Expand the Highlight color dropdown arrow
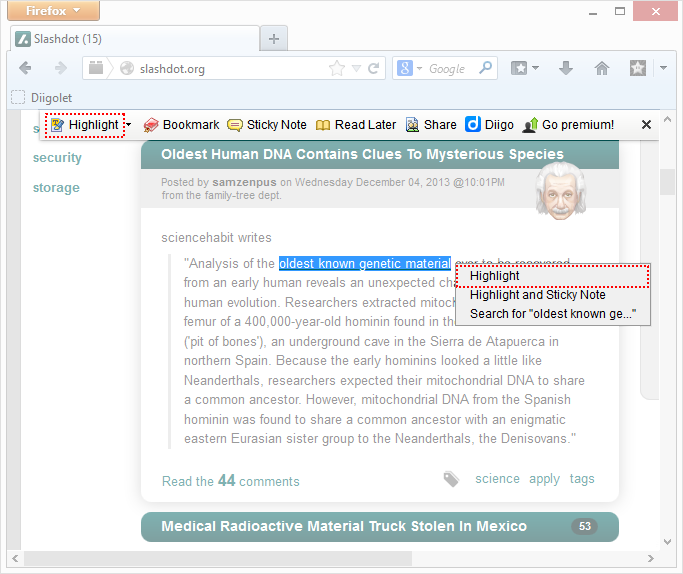 click(x=129, y=125)
